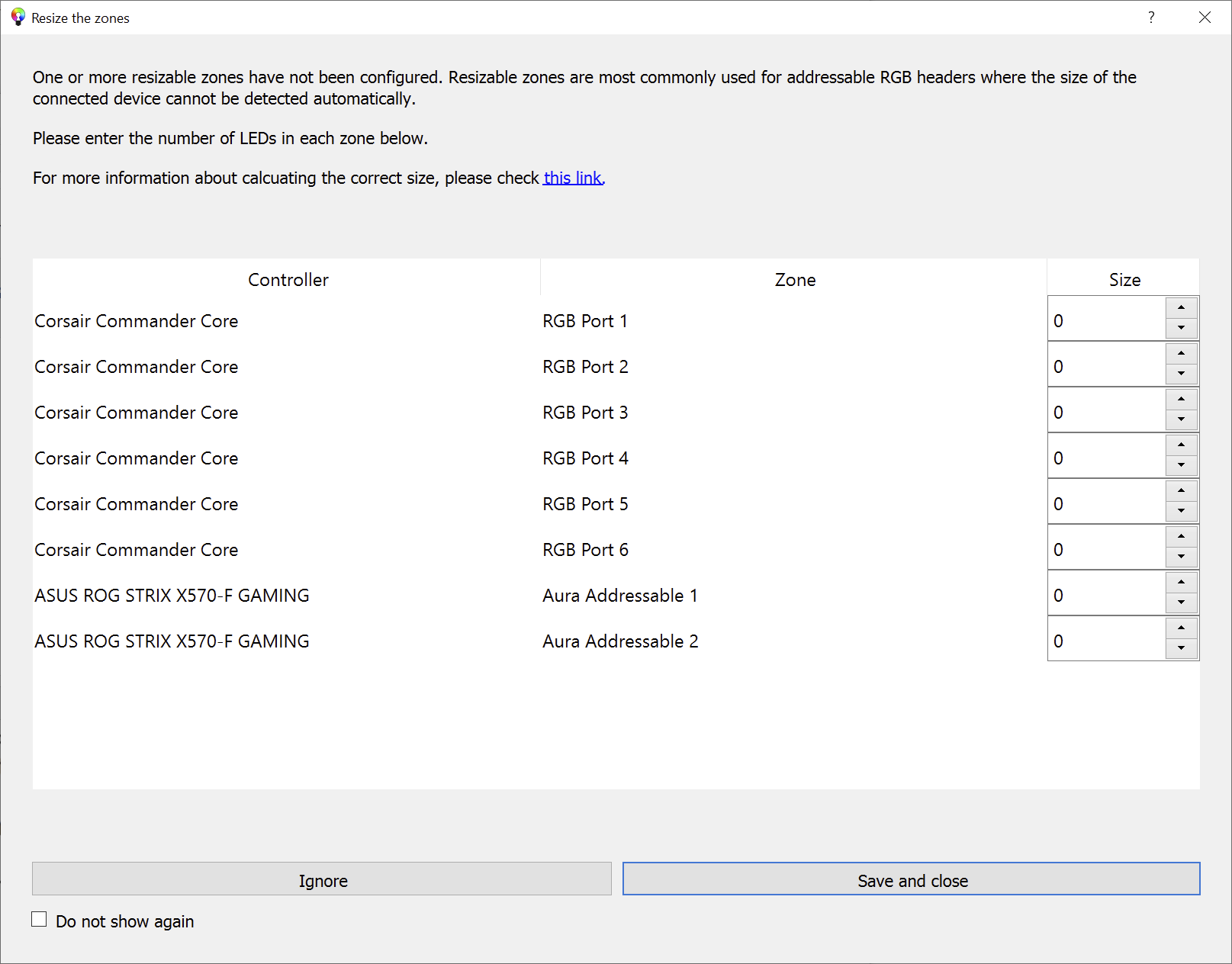This screenshot has height=964, width=1232.
Task: Select the Aura Addressable 2 zone cell
Action: pos(794,639)
